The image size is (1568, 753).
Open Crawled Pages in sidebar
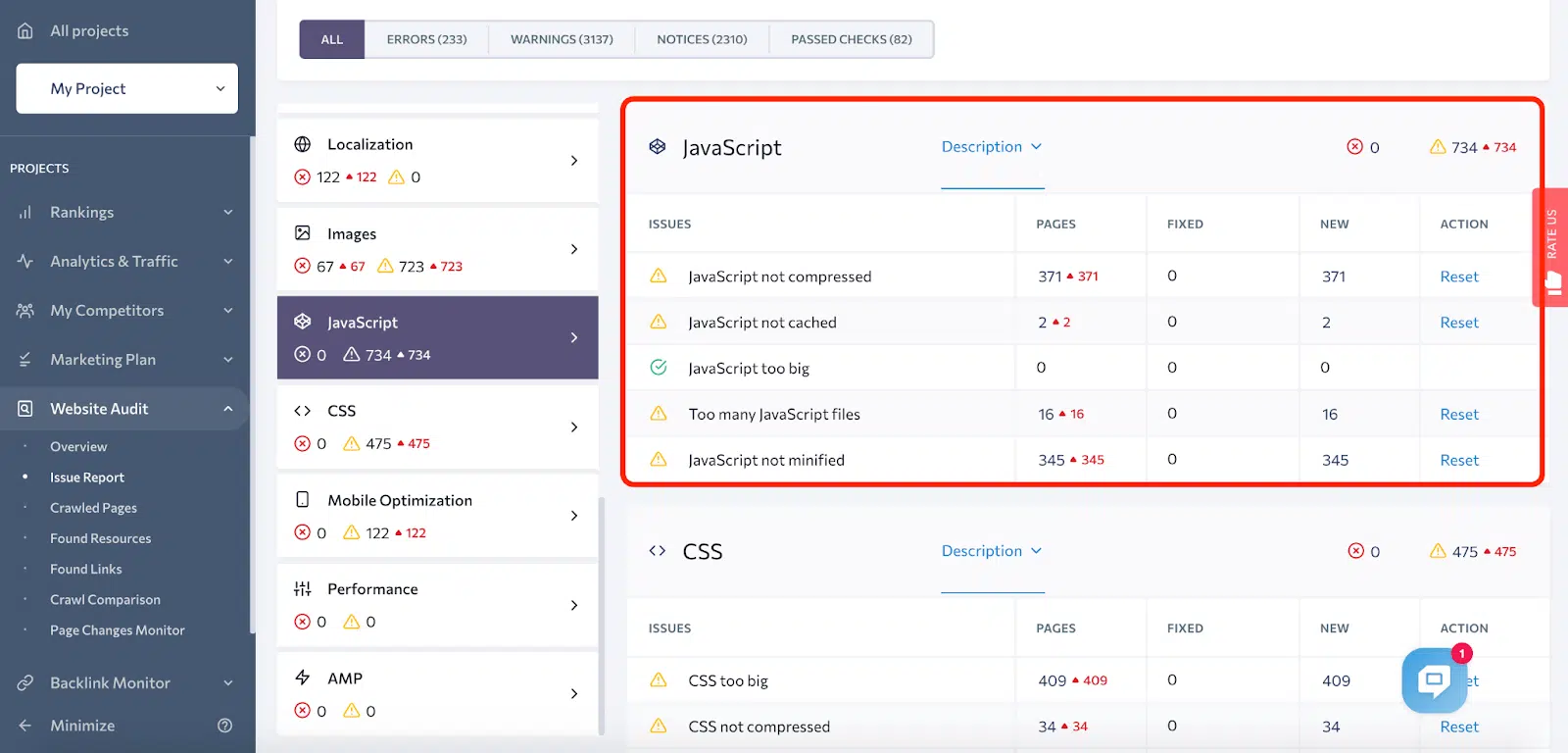(93, 508)
